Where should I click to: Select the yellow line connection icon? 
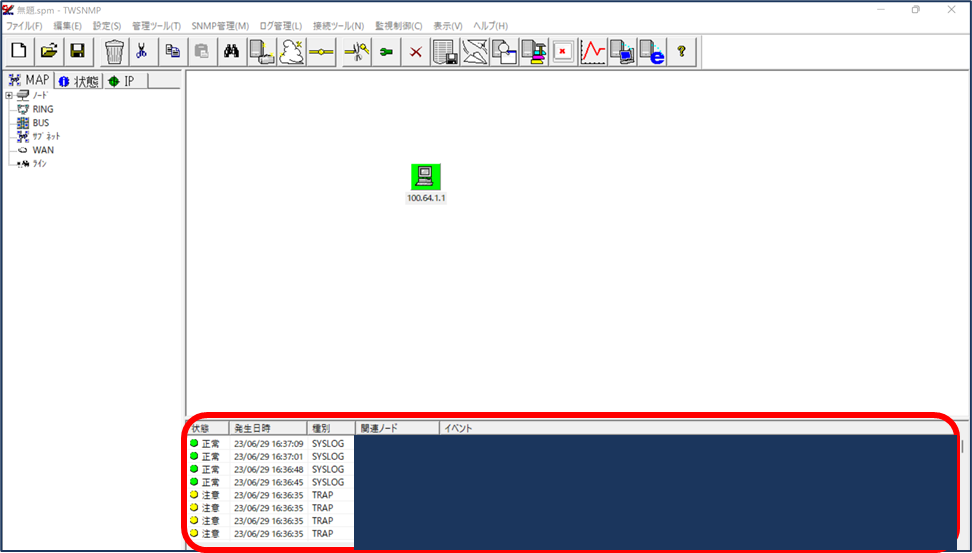pos(321,51)
